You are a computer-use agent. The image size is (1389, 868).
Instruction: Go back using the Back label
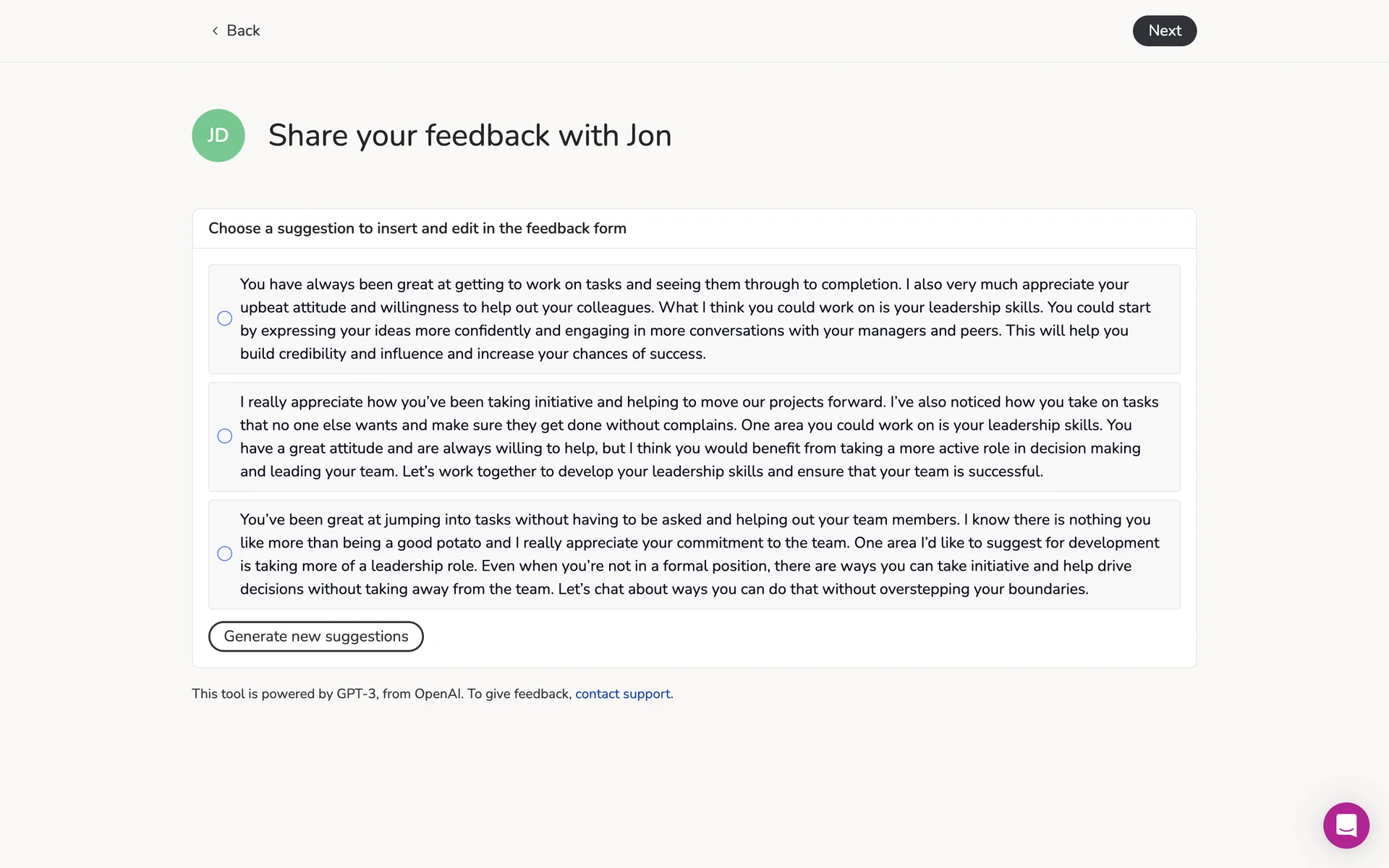(243, 30)
